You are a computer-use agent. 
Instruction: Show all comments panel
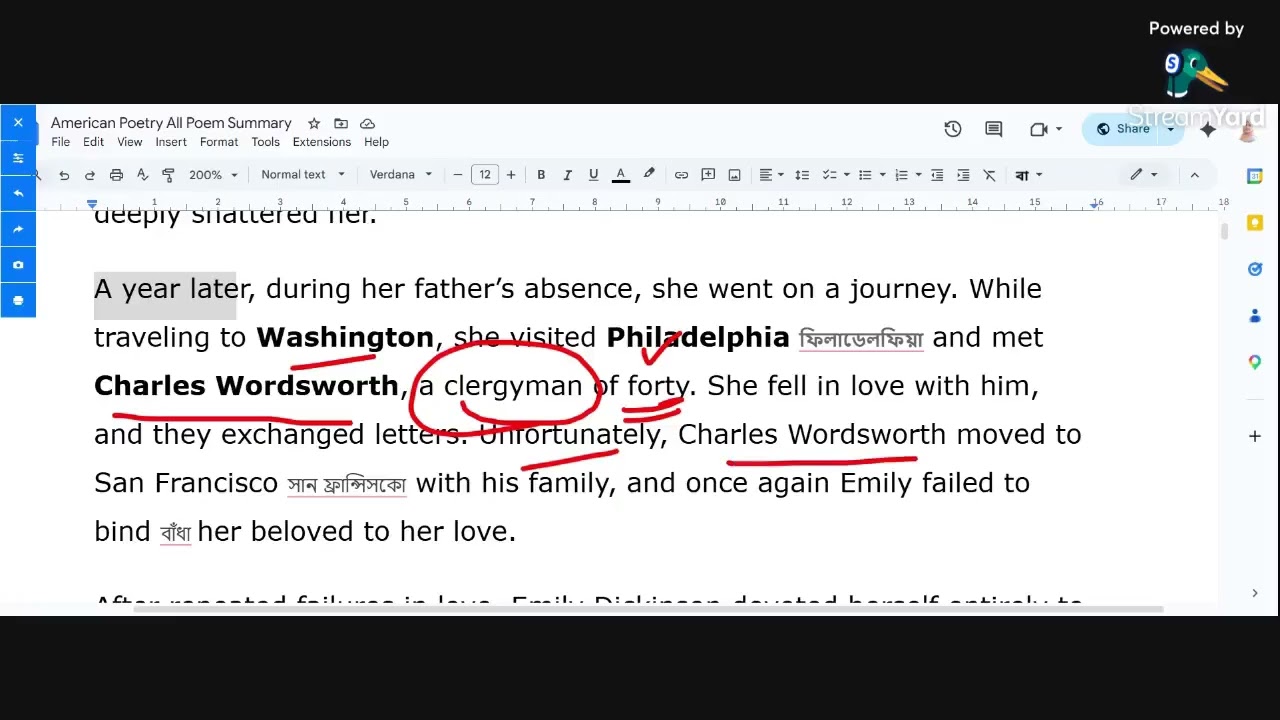tap(994, 129)
